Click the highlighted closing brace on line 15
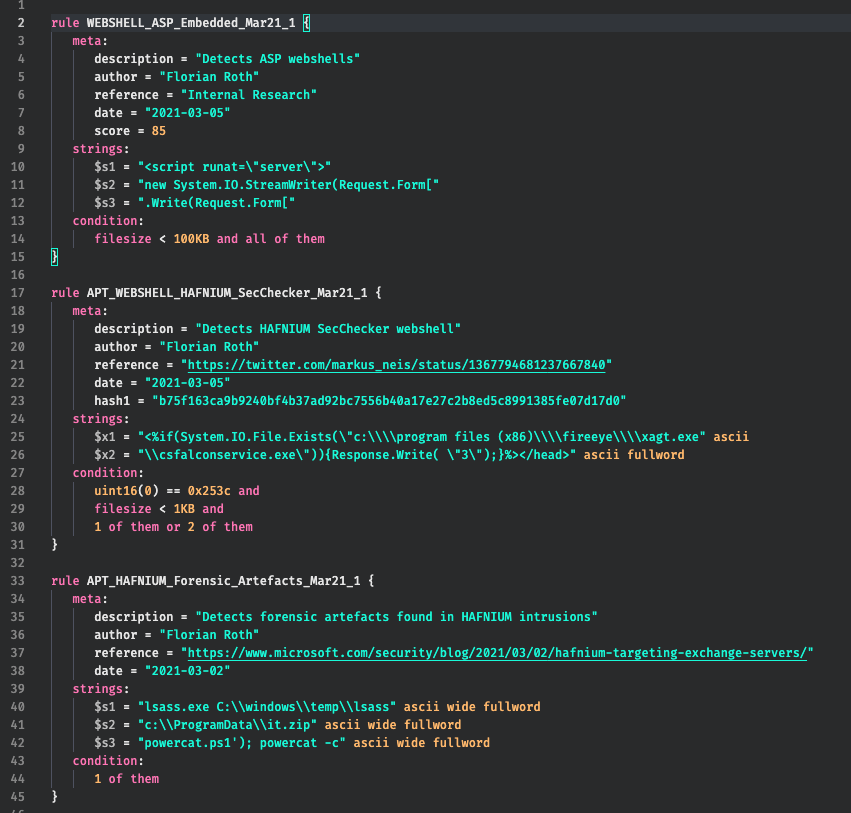851x813 pixels. (x=55, y=257)
